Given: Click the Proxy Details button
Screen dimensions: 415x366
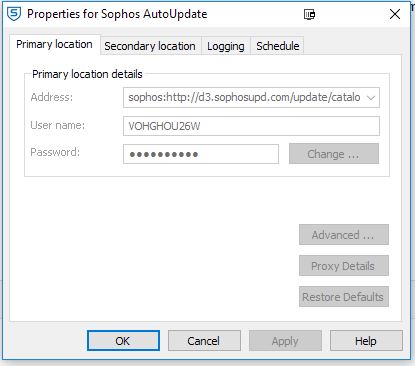Looking at the screenshot, I should (344, 266).
